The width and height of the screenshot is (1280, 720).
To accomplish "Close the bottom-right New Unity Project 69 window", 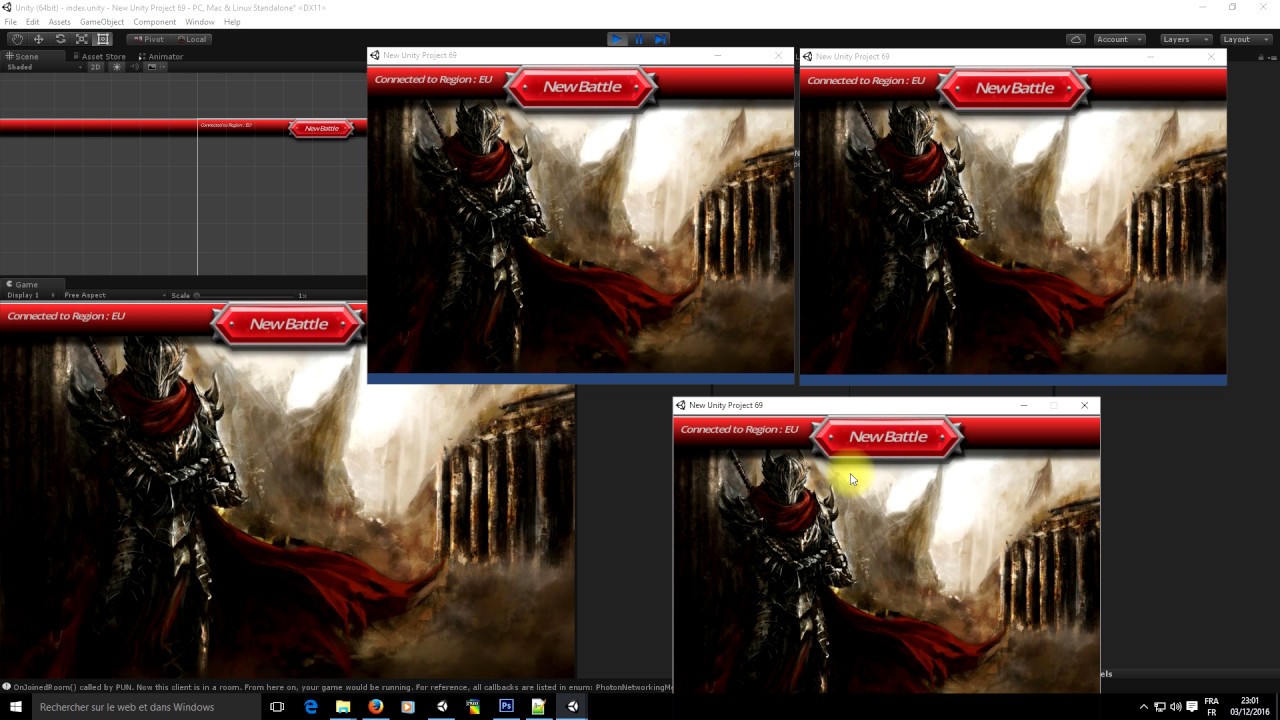I will 1084,405.
